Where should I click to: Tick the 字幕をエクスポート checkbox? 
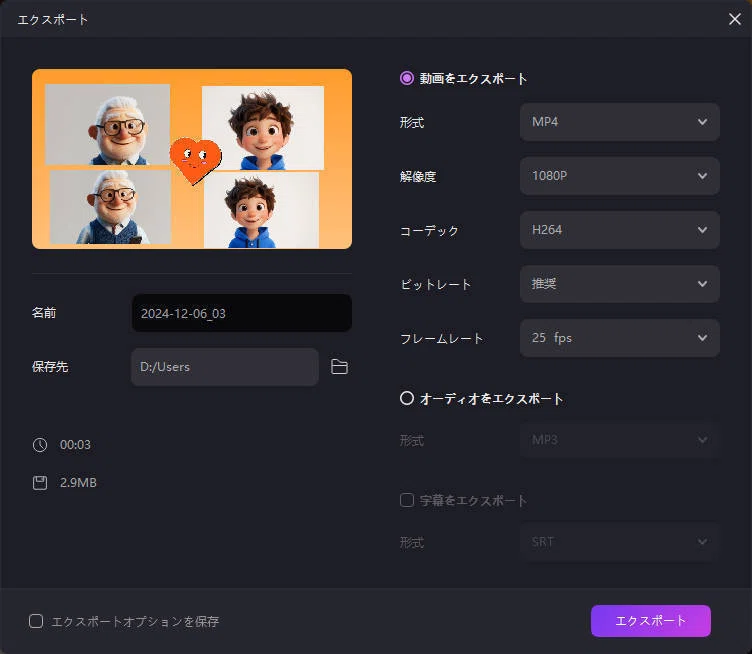tap(407, 500)
